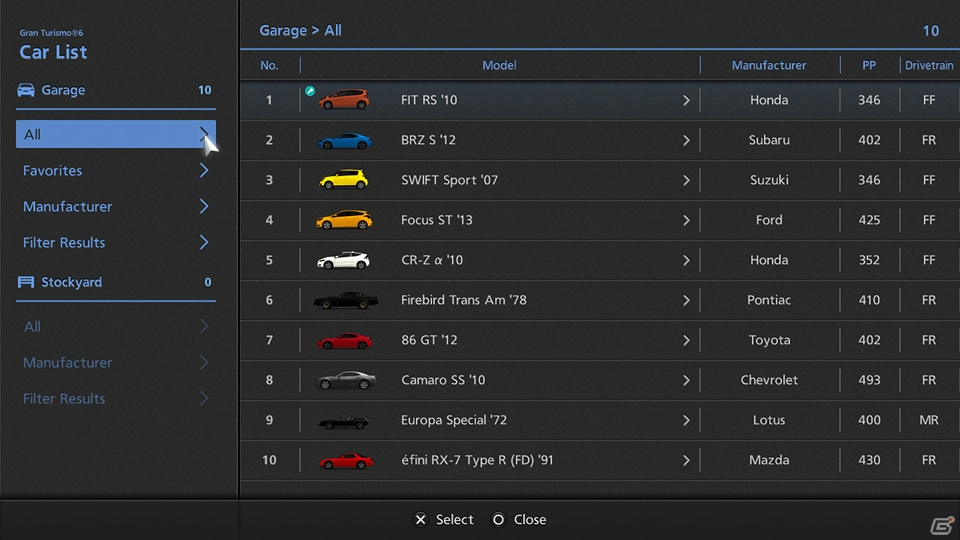Screen dimensions: 960x540
Task: Open the All item under Stockyard
Action: pyautogui.click(x=116, y=326)
